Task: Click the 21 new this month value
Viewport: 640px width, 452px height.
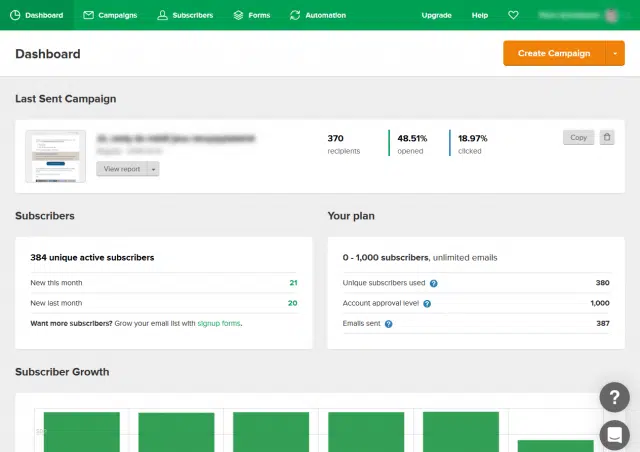Action: click(293, 283)
